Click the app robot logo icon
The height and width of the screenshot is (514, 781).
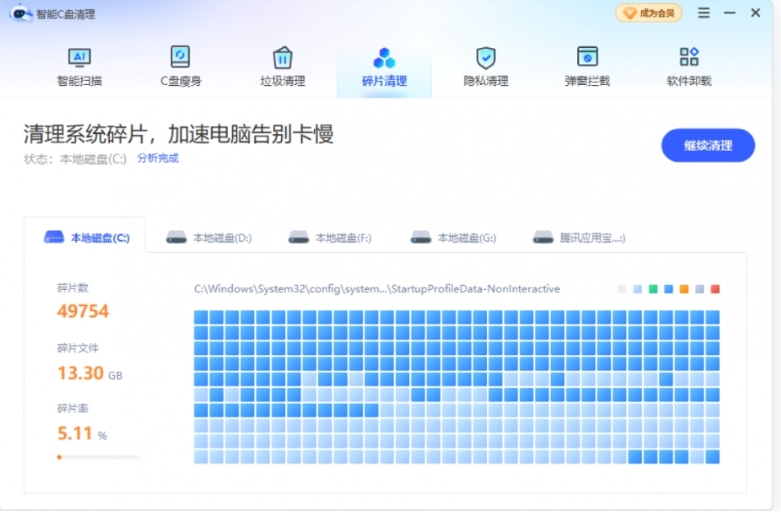click(x=20, y=13)
